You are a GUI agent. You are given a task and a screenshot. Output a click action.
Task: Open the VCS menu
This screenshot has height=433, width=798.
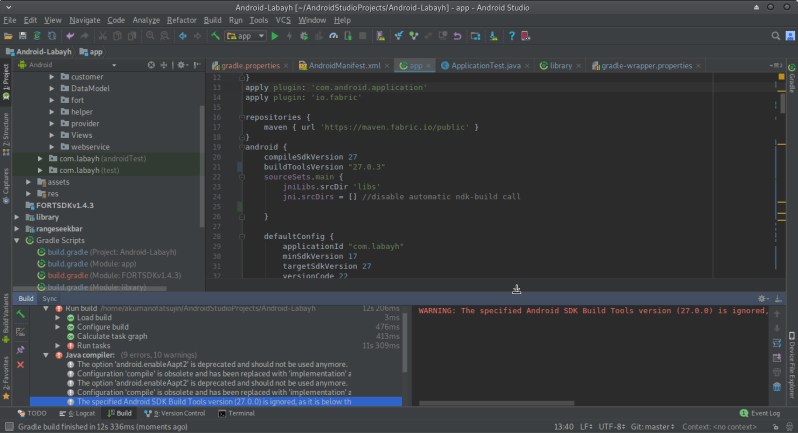click(283, 20)
